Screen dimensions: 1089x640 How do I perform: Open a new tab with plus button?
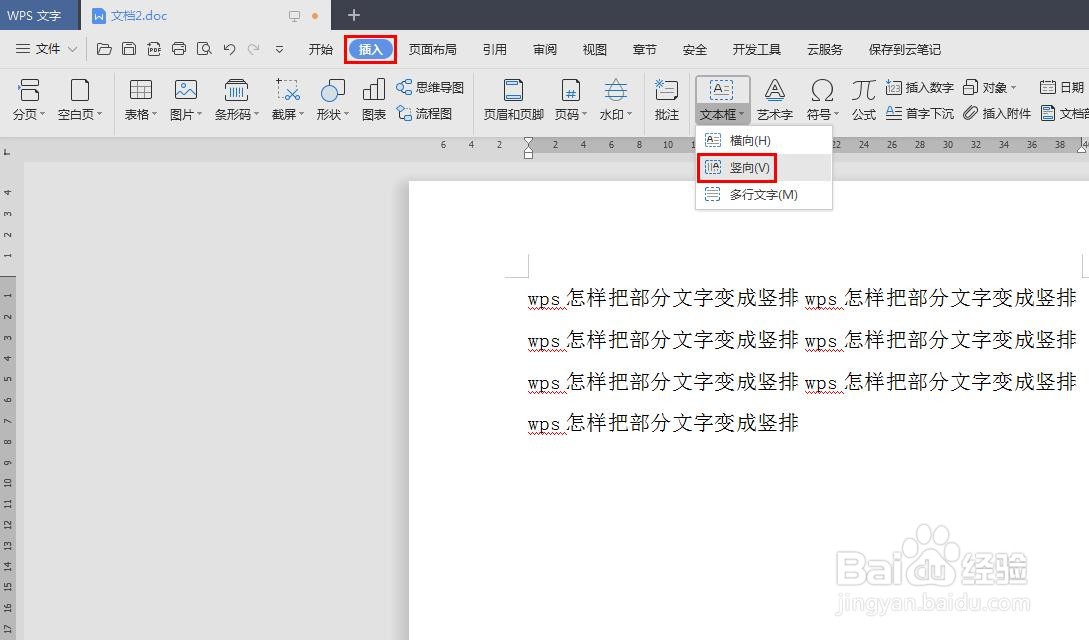(354, 15)
